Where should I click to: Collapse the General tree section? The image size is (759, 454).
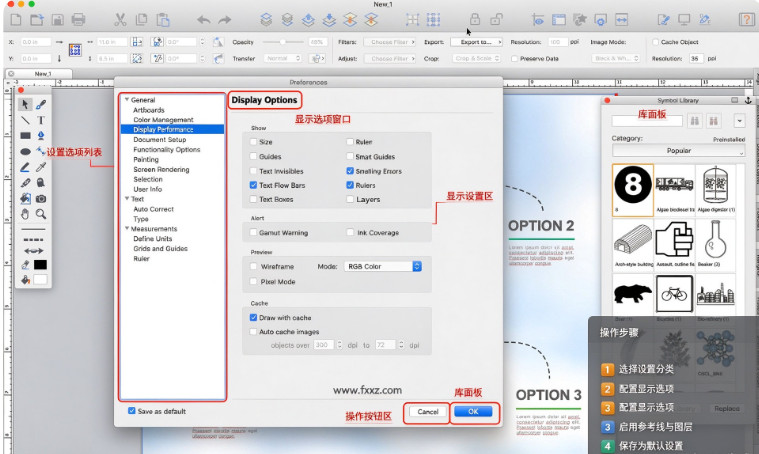click(127, 99)
